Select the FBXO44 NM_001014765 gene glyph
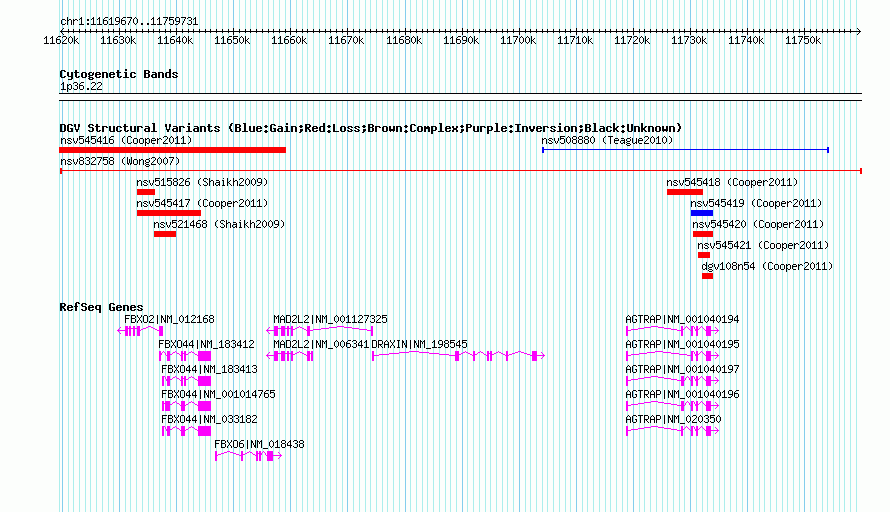The image size is (890, 512). (187, 406)
